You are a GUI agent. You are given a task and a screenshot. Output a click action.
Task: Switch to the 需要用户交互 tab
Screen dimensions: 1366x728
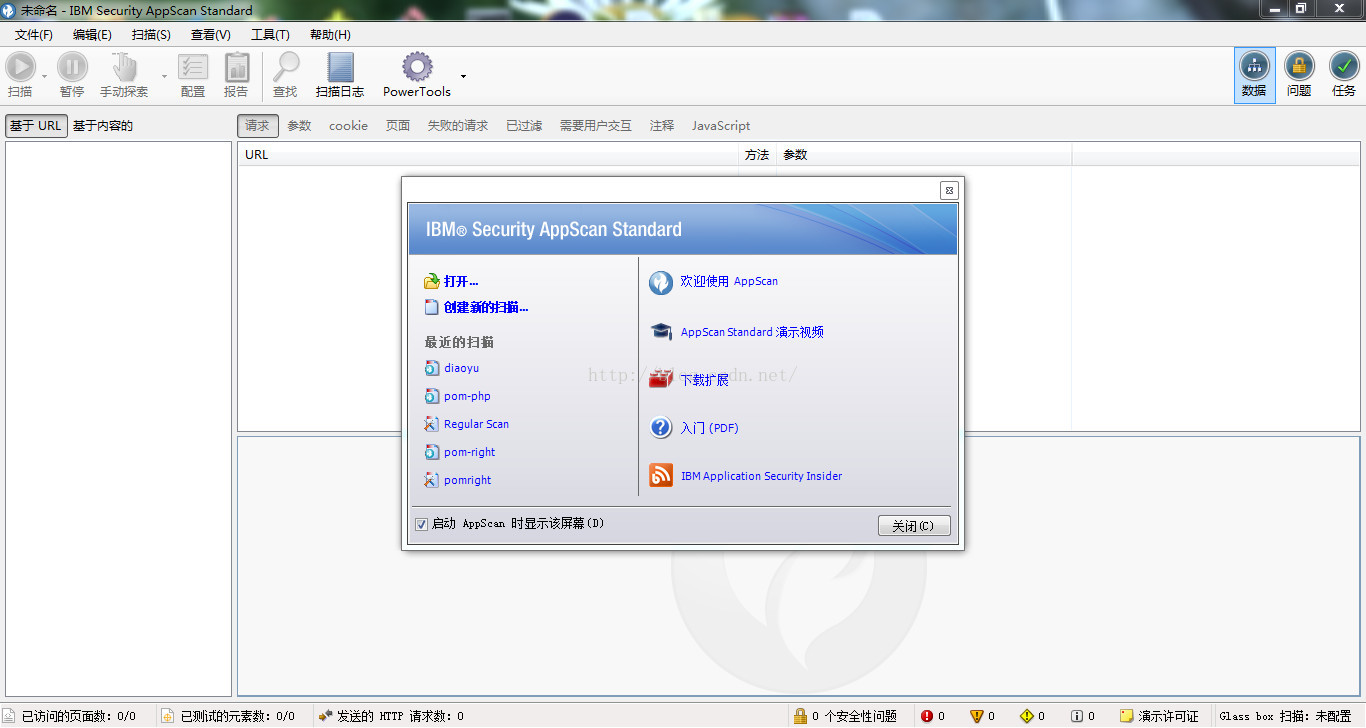(596, 126)
